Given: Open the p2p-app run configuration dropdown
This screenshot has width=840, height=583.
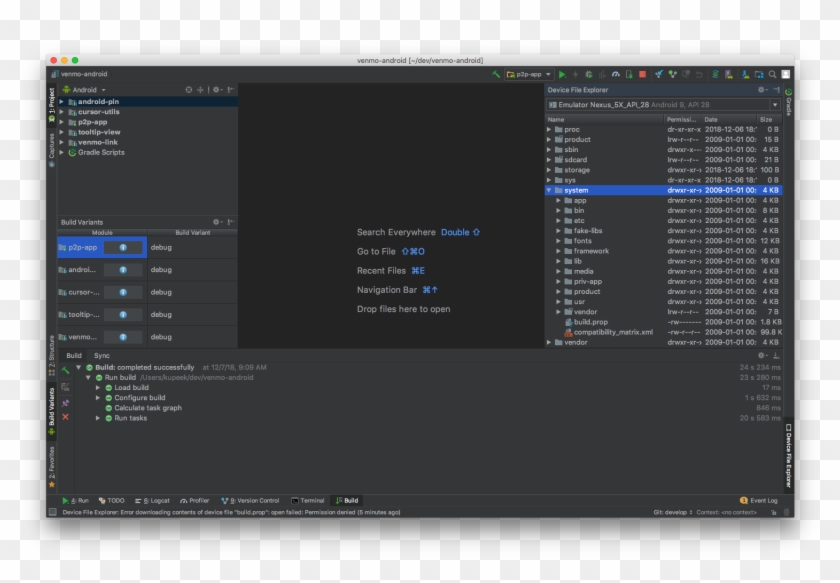Looking at the screenshot, I should click(529, 74).
